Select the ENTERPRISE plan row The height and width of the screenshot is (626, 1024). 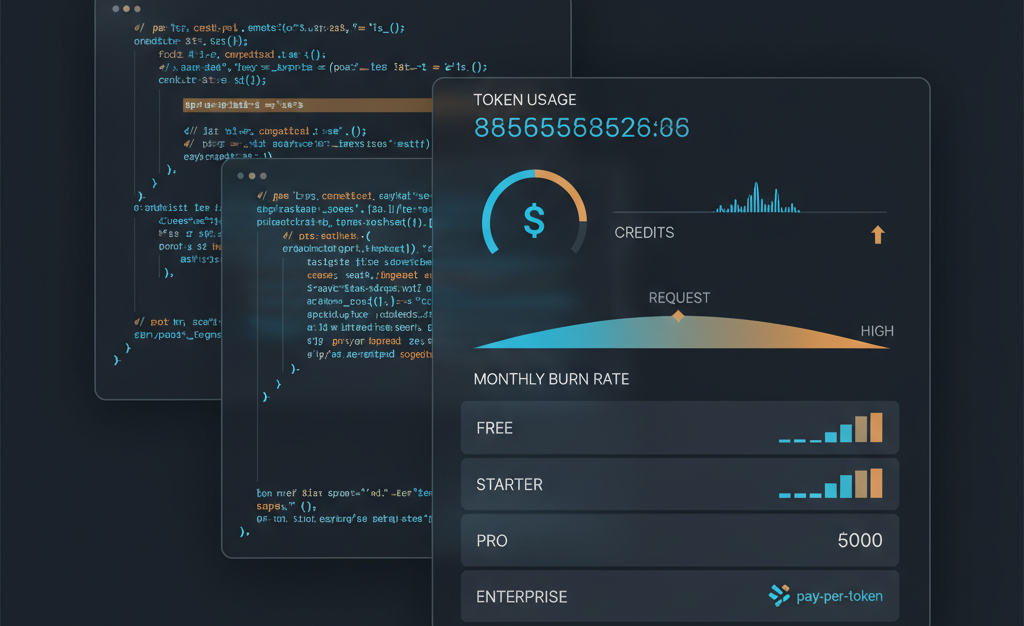pos(680,596)
